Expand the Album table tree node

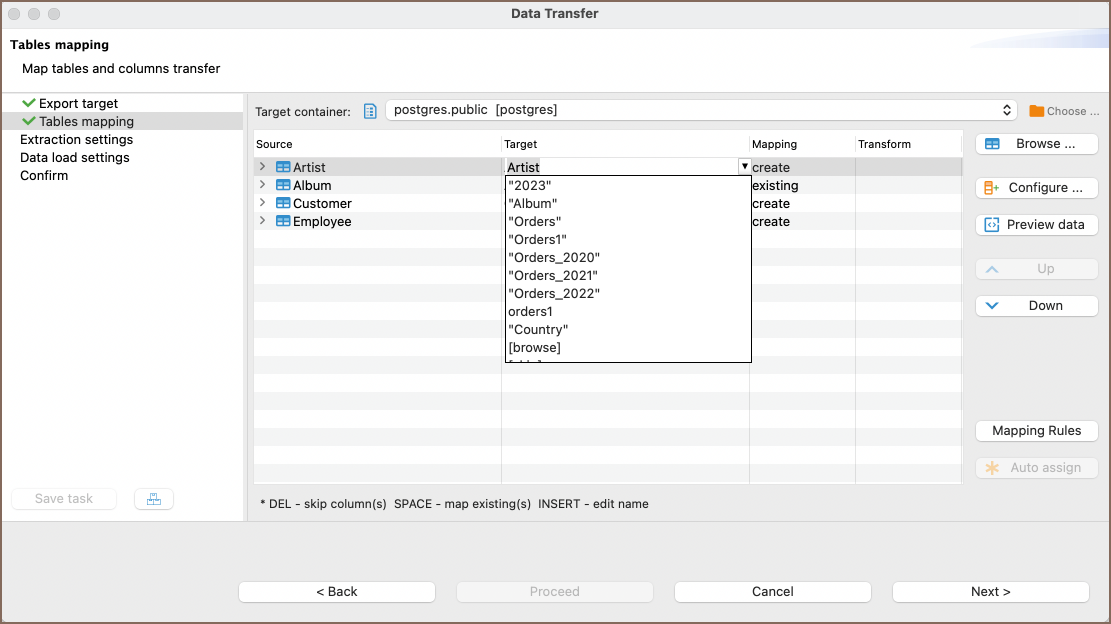(x=262, y=186)
